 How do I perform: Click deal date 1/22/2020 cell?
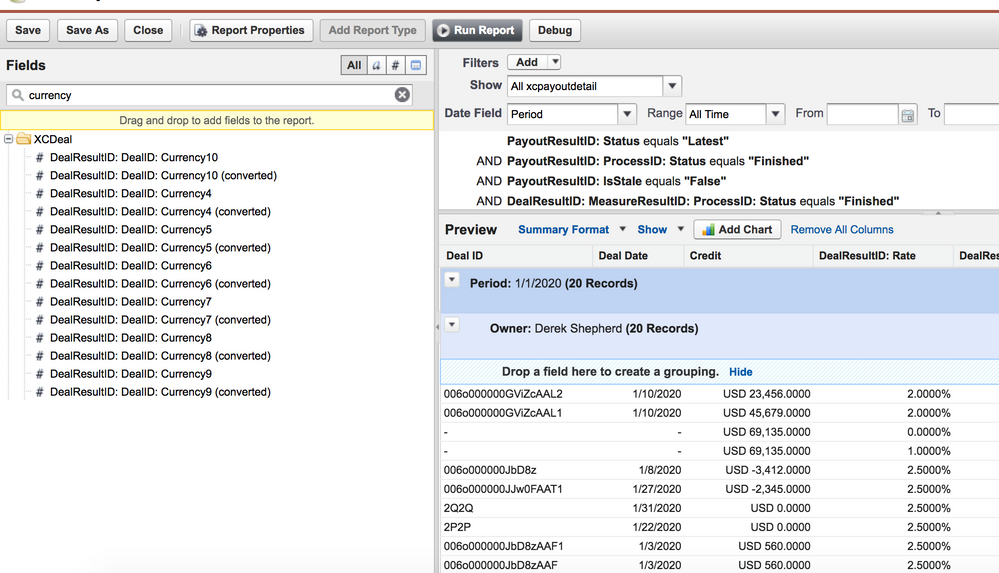pos(656,527)
